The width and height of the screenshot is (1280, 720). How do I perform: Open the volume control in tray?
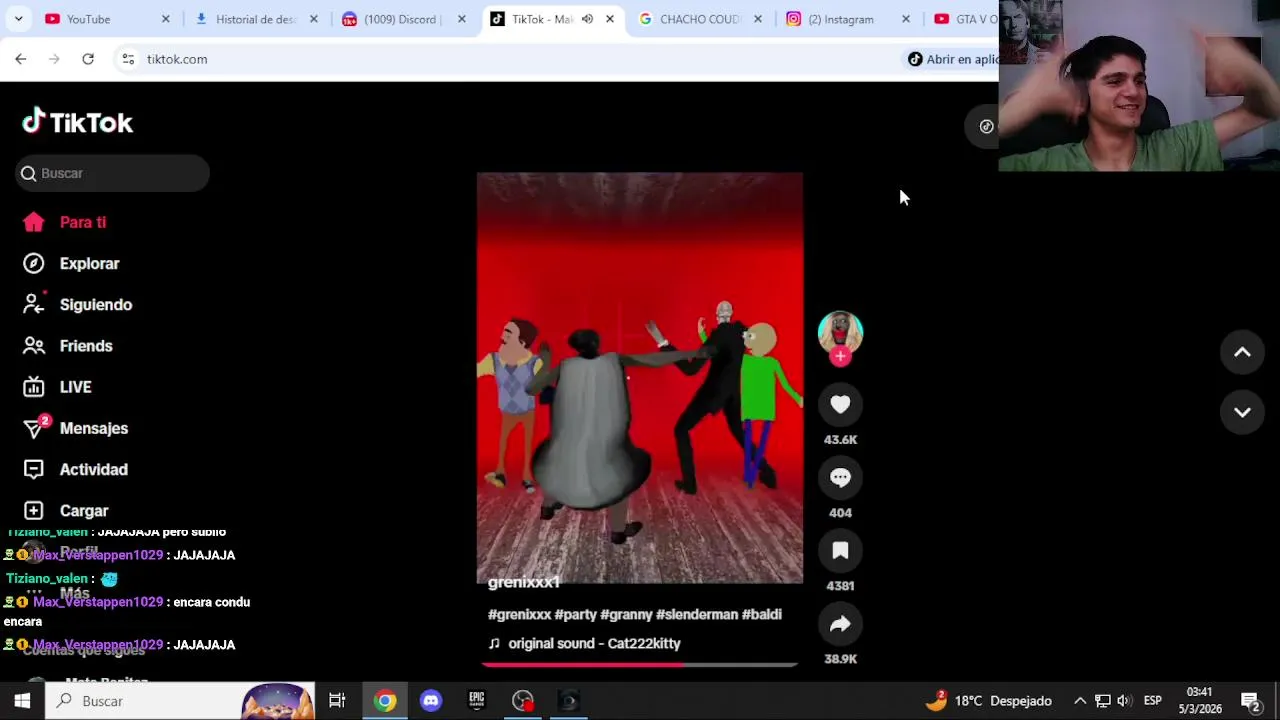pos(1124,701)
